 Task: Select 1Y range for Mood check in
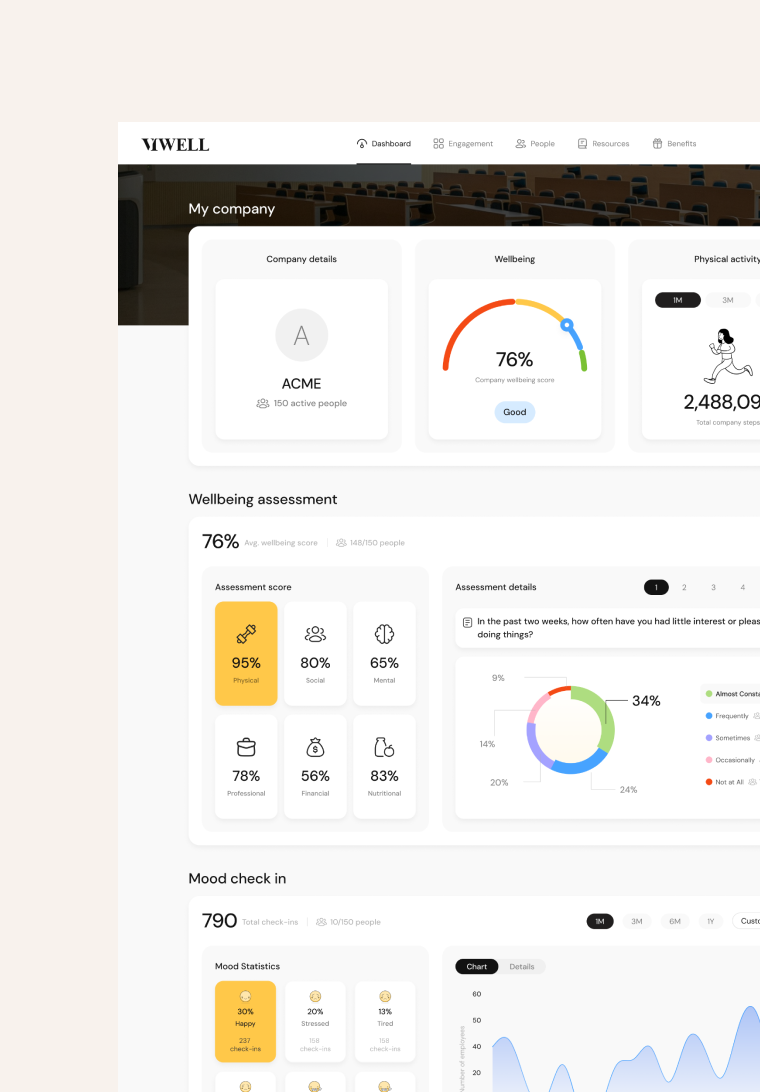[711, 921]
